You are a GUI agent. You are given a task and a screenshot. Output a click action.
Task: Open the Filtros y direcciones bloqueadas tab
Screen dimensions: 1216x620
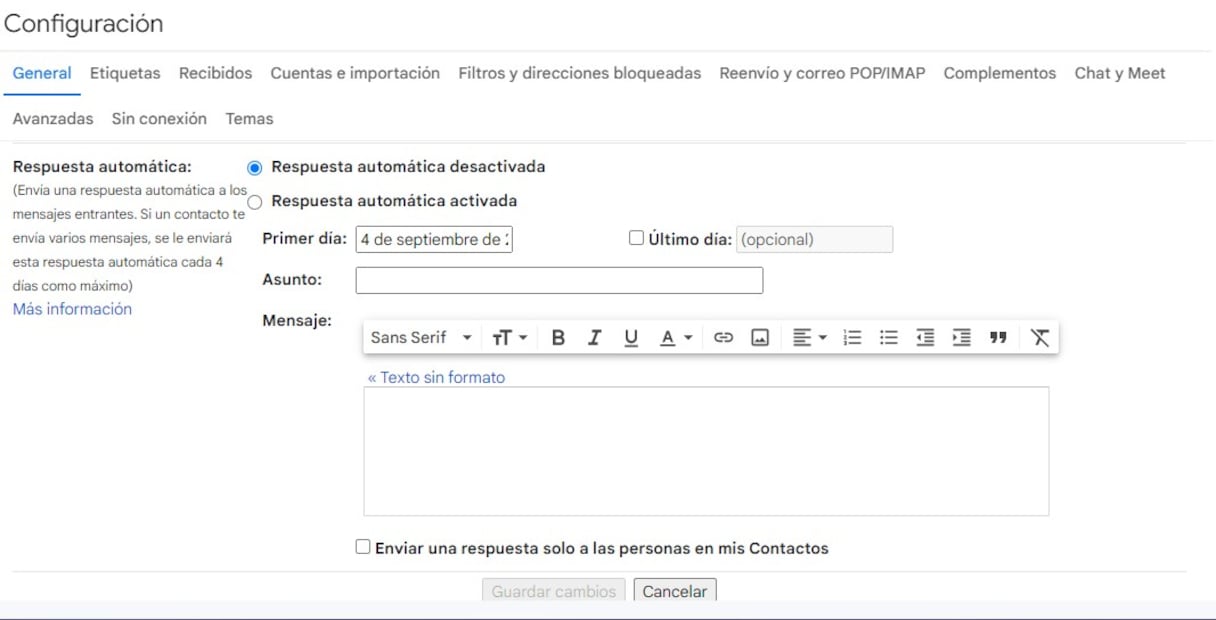pos(579,73)
